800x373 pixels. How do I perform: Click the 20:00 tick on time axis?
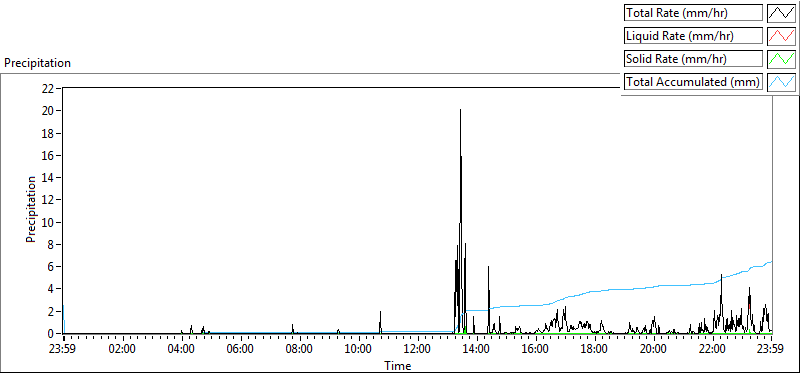pyautogui.click(x=654, y=350)
